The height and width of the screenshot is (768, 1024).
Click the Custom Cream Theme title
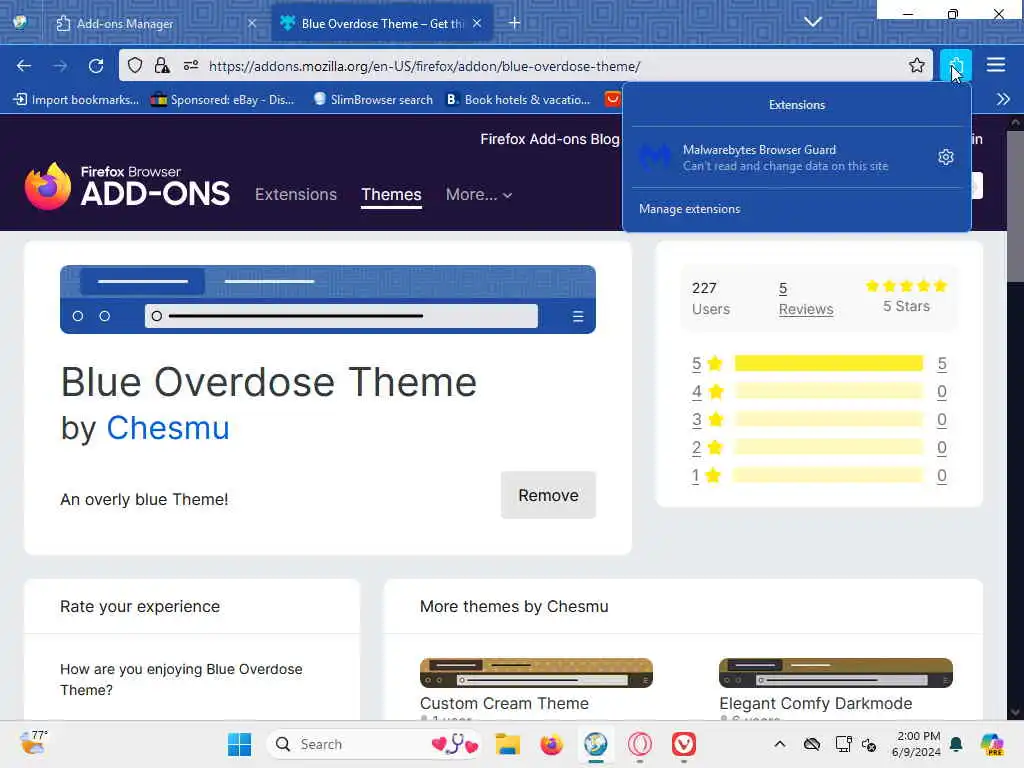point(504,703)
